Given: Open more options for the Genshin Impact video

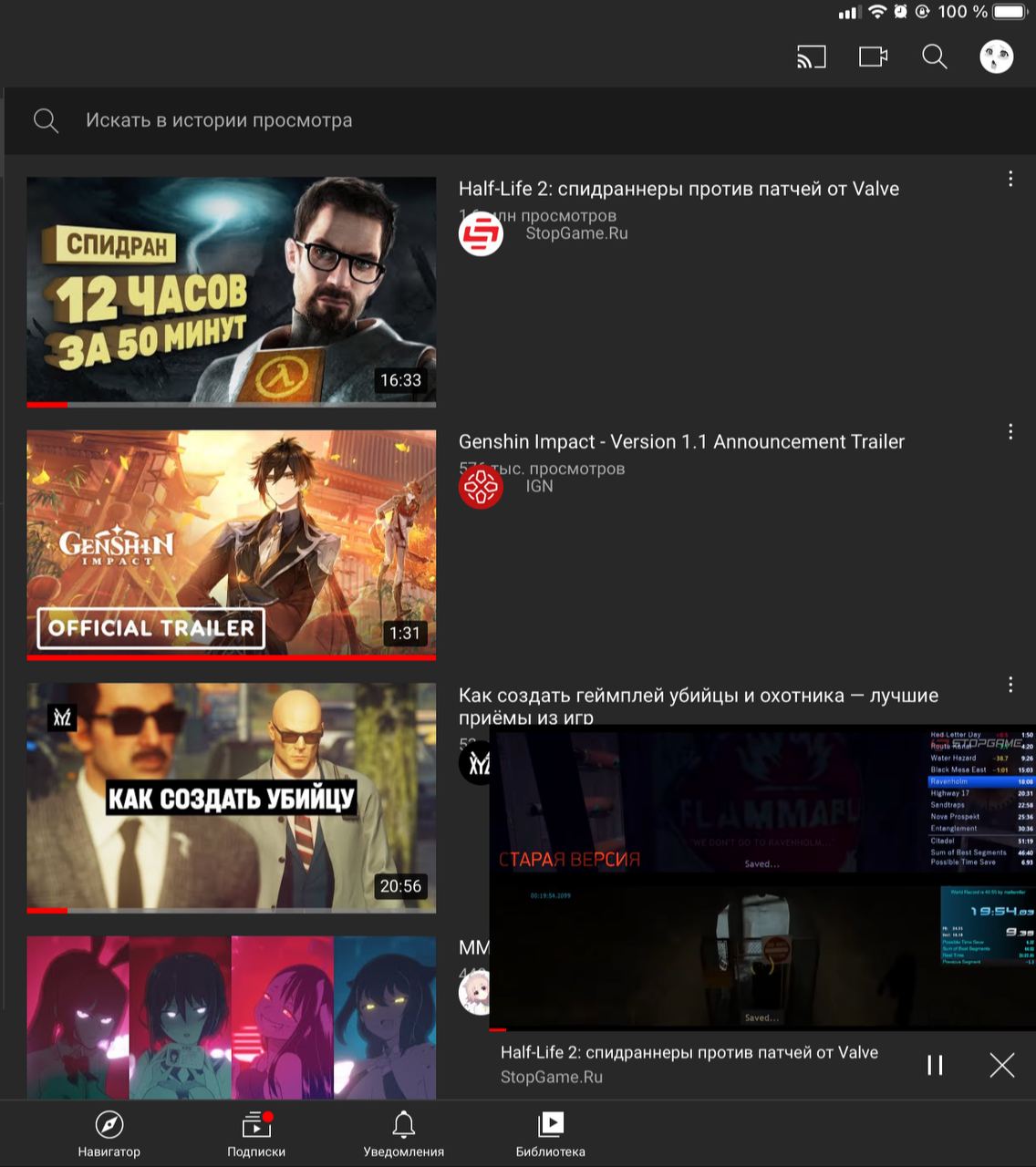Looking at the screenshot, I should coord(1010,432).
